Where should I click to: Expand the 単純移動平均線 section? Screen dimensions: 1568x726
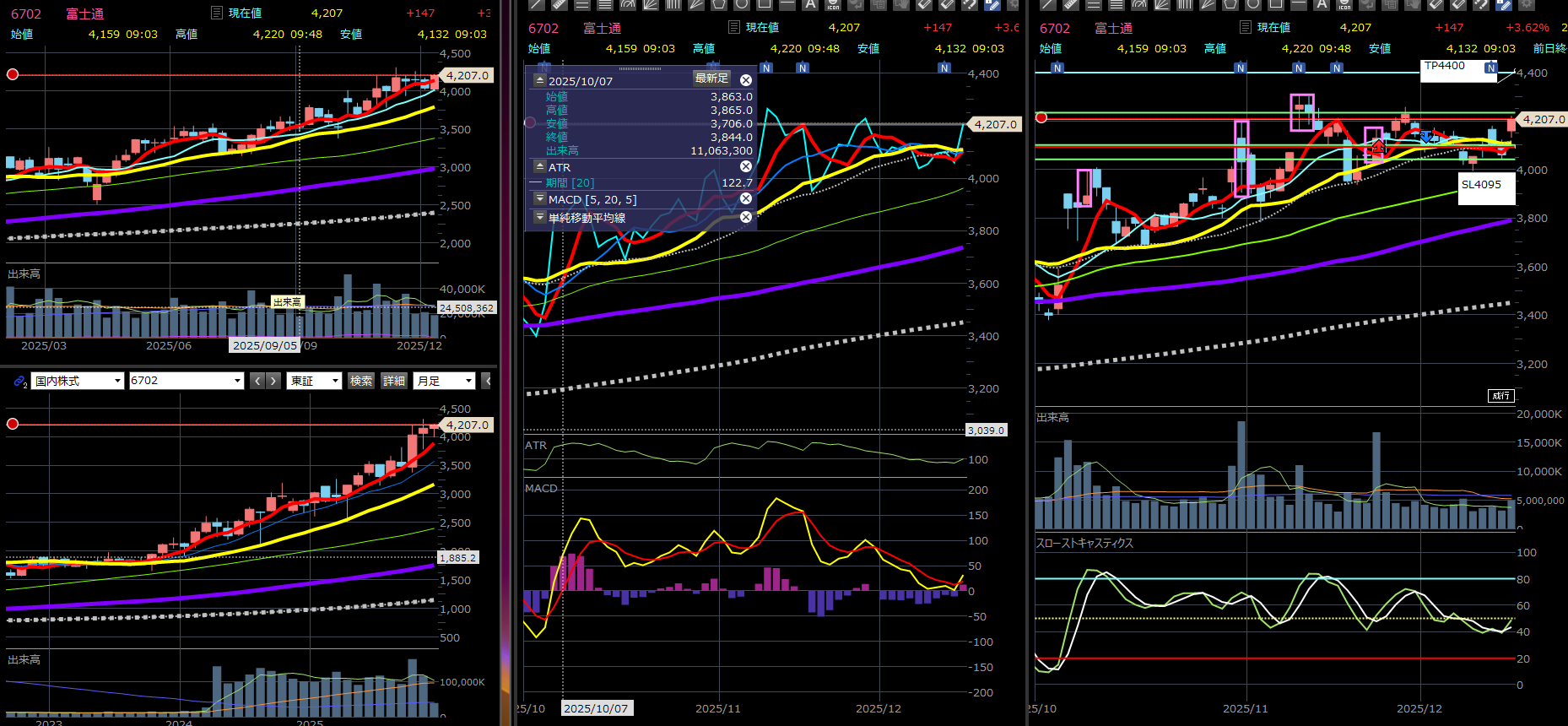click(x=540, y=218)
